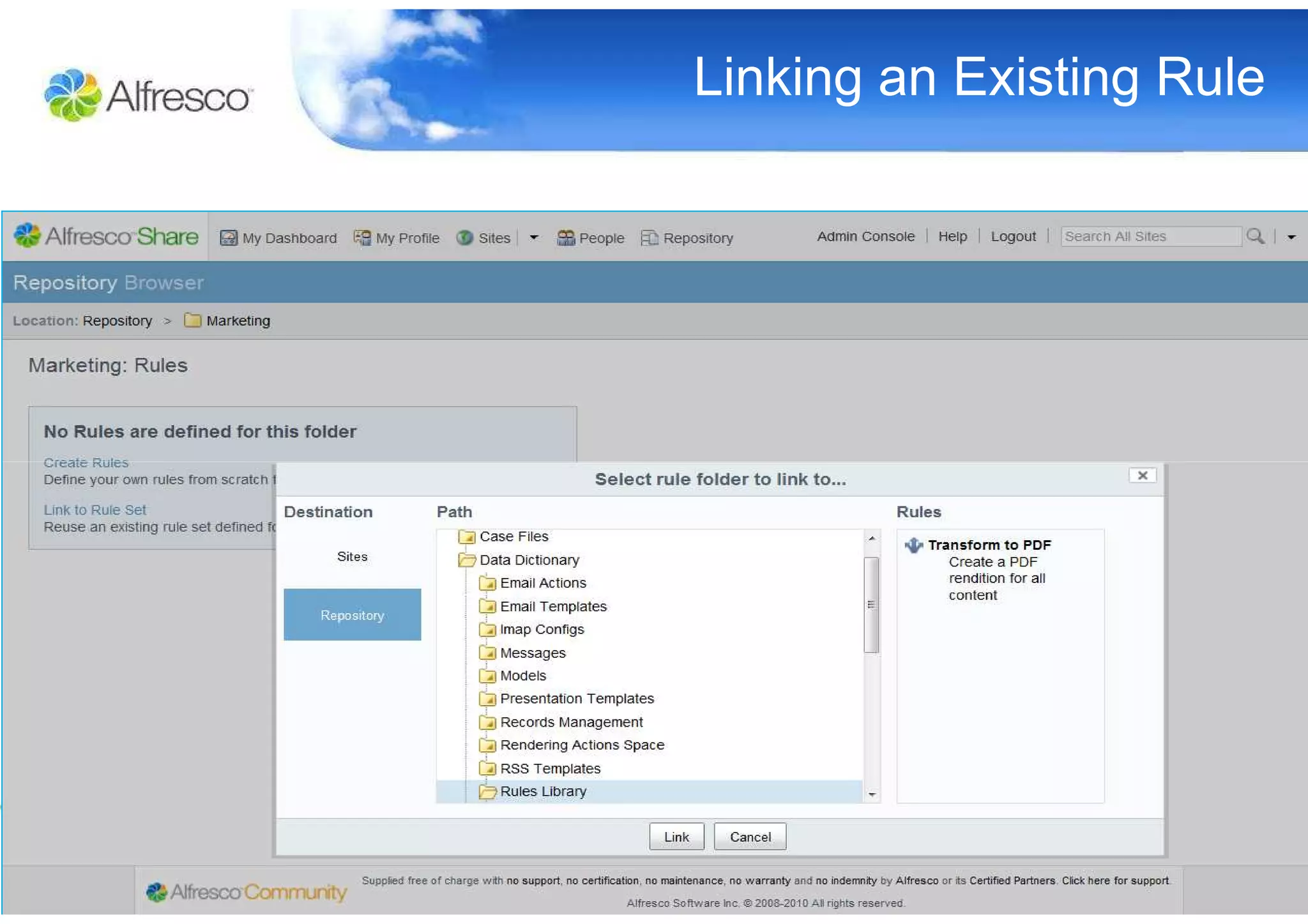Image resolution: width=1308 pixels, height=924 pixels.
Task: Select Email Actions folder
Action: click(x=543, y=583)
